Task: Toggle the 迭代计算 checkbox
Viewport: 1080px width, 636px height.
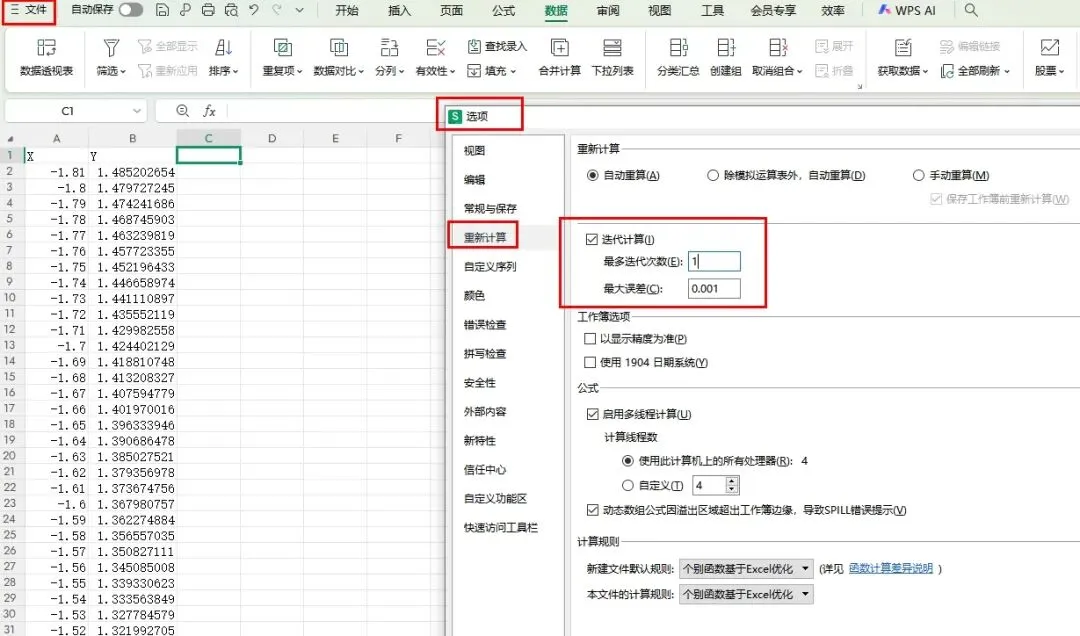Action: [x=591, y=239]
